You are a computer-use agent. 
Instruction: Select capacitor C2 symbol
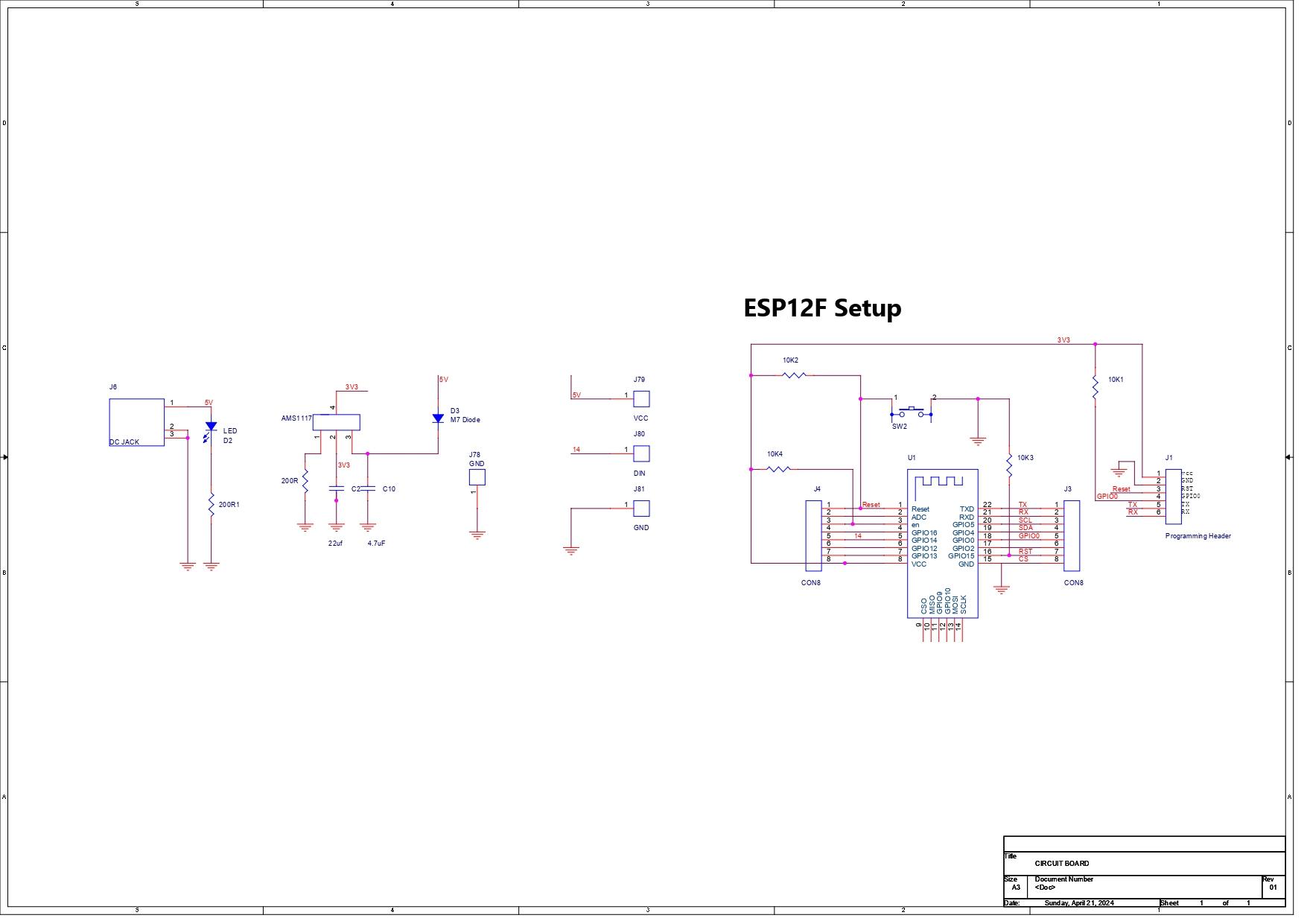pos(336,488)
